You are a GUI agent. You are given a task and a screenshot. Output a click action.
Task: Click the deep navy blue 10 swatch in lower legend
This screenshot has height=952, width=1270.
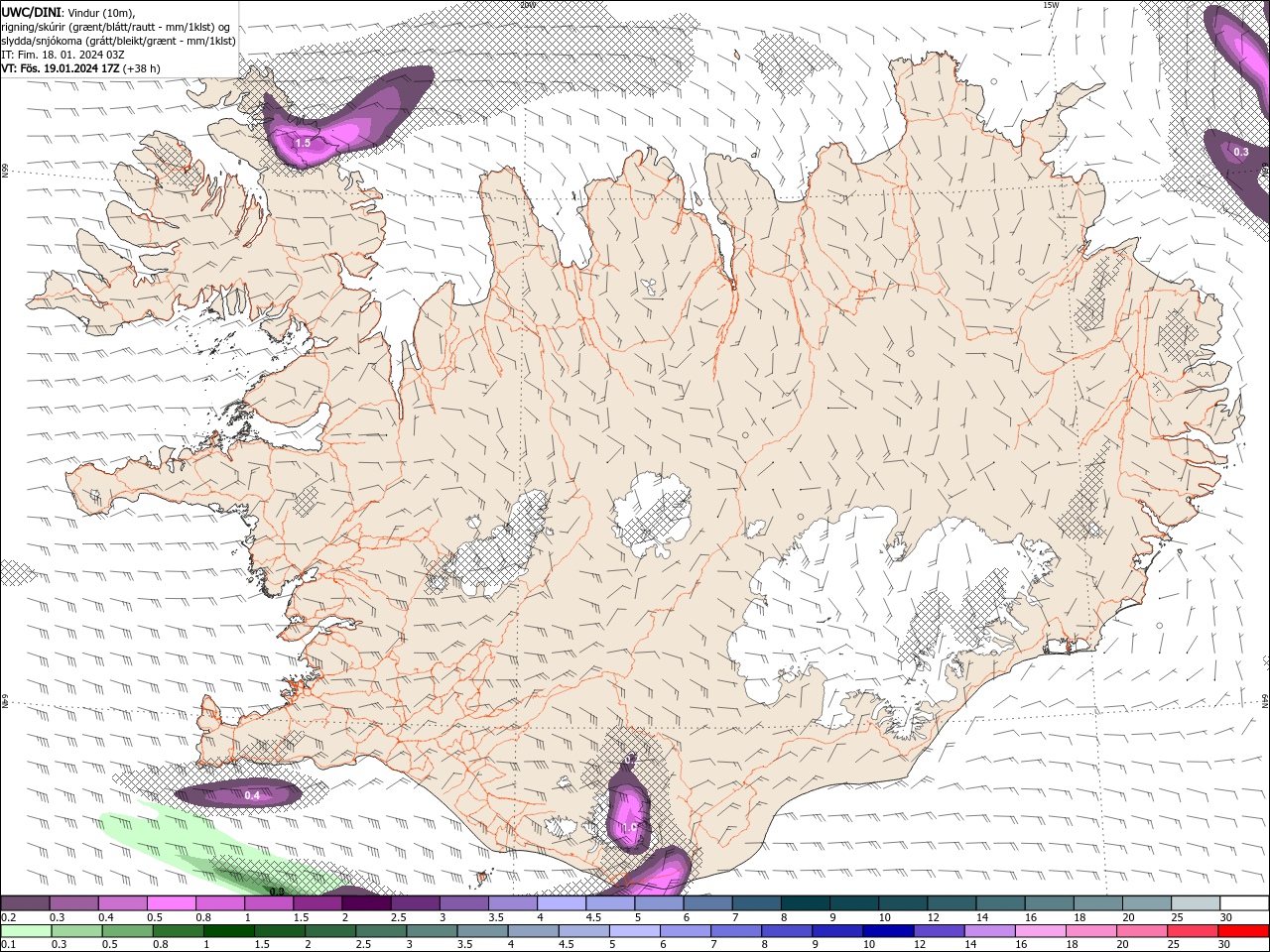pos(887,931)
